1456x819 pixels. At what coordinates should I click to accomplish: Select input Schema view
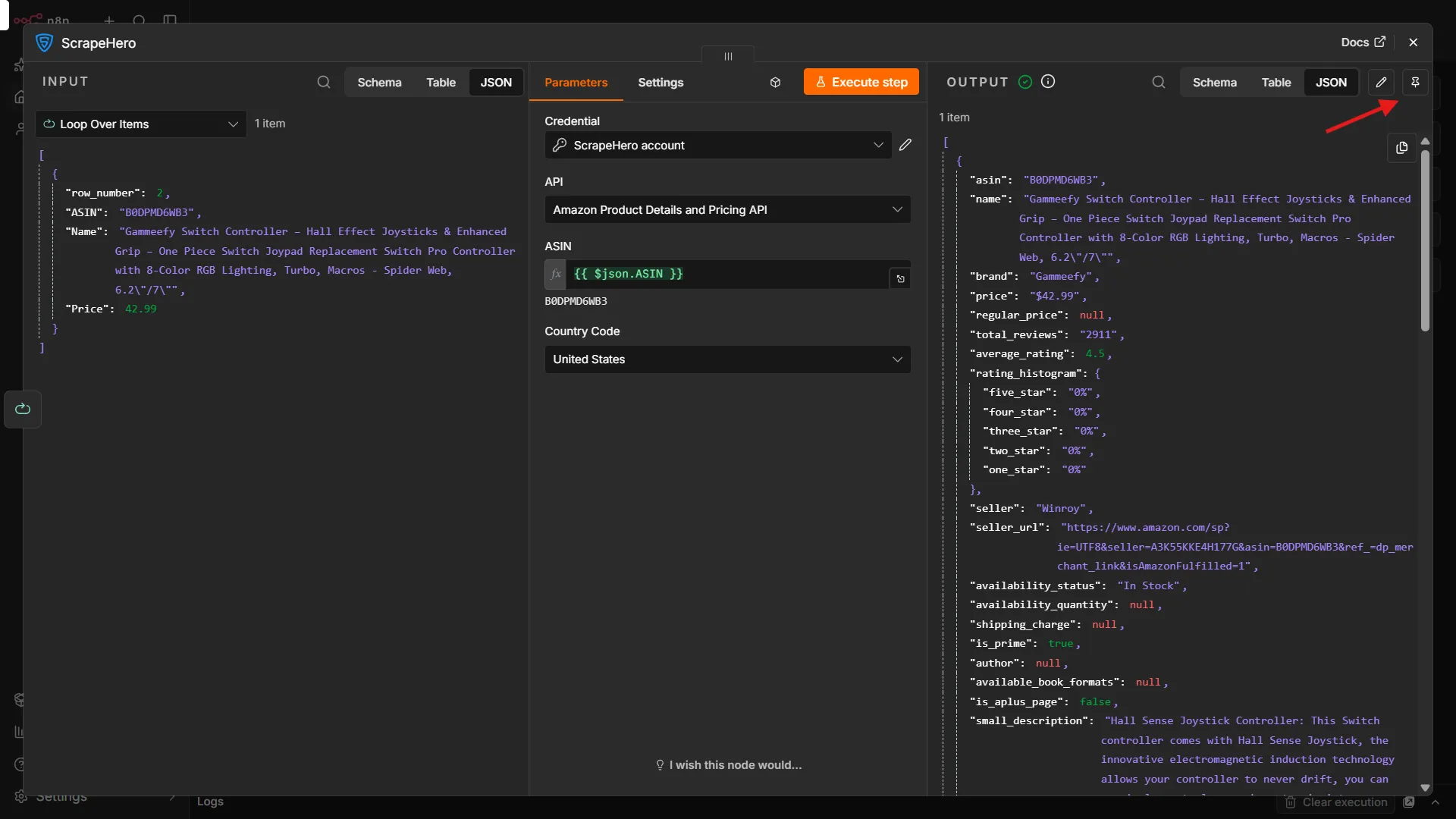pos(379,83)
